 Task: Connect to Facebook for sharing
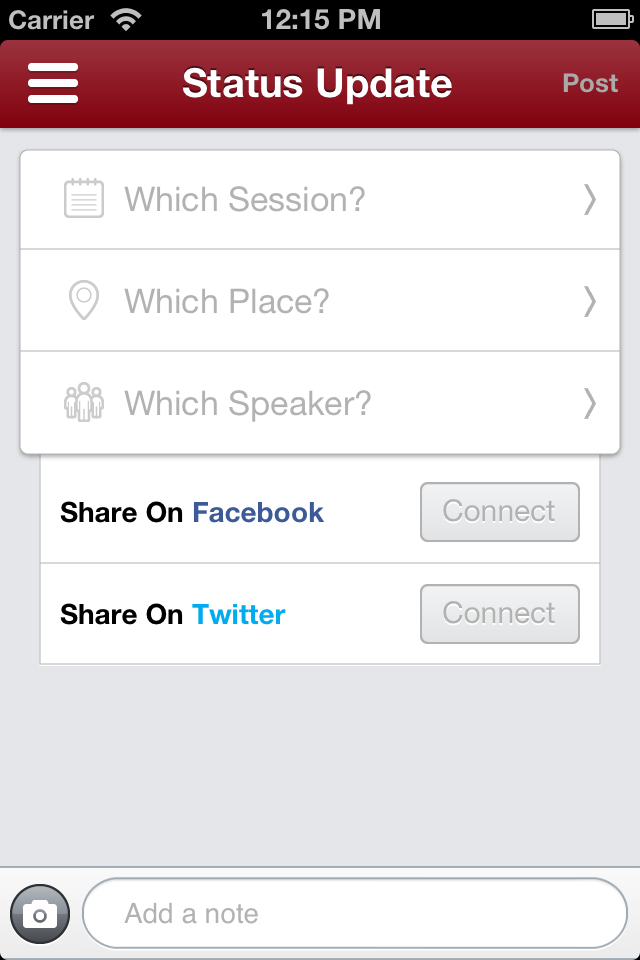click(x=500, y=512)
